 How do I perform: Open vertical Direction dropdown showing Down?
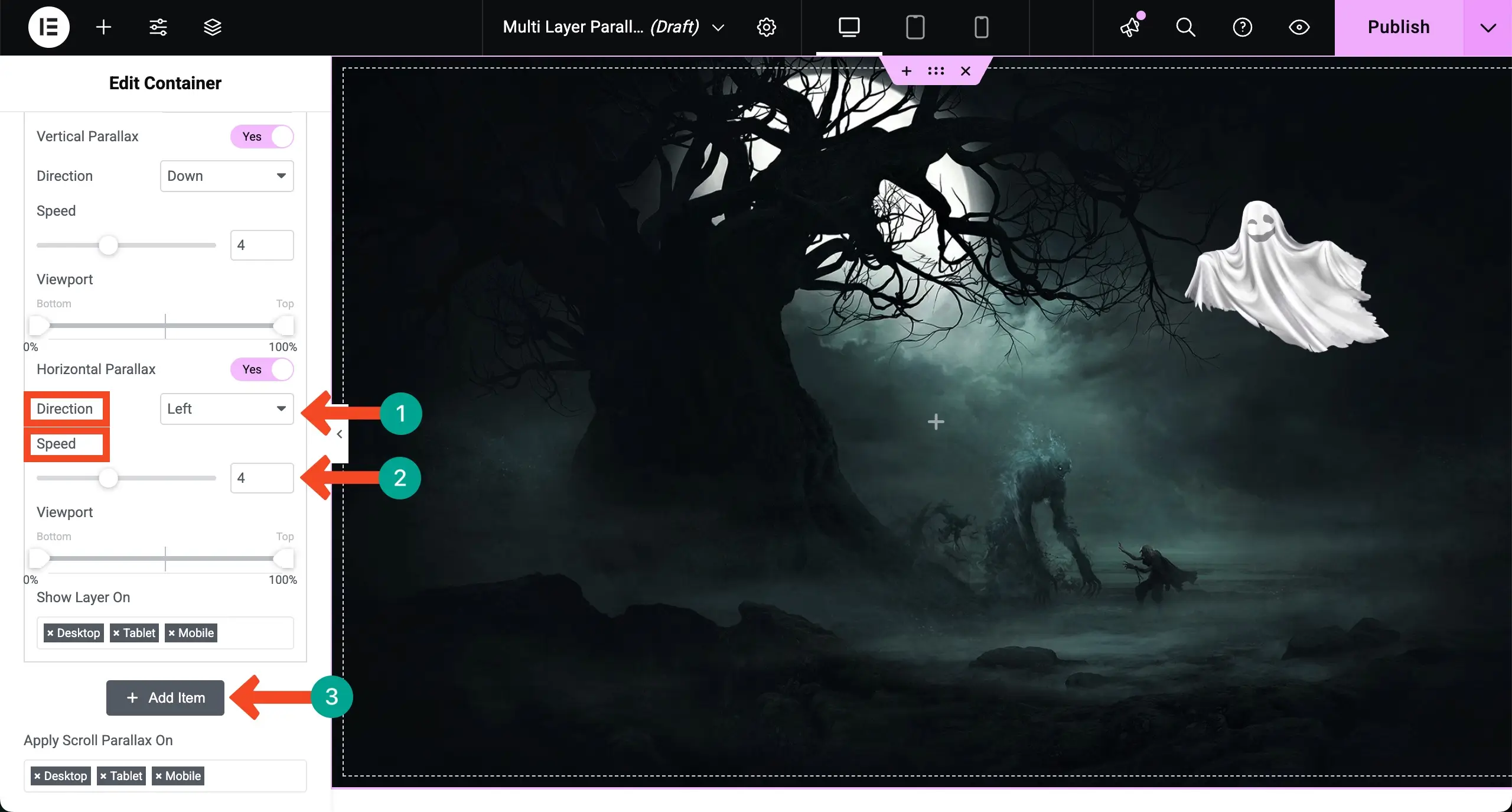point(227,176)
